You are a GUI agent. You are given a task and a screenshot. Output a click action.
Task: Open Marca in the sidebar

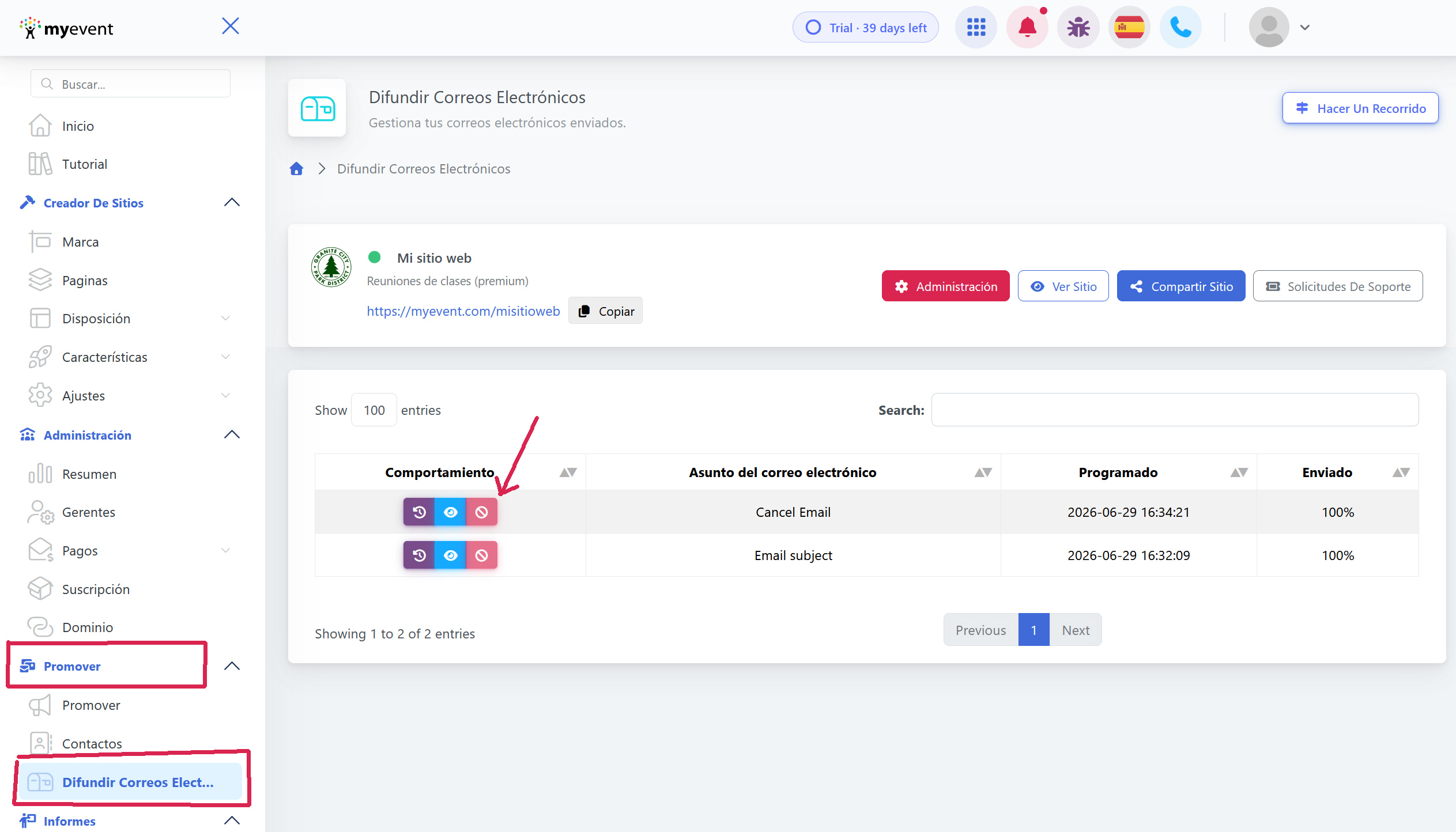pyautogui.click(x=80, y=242)
